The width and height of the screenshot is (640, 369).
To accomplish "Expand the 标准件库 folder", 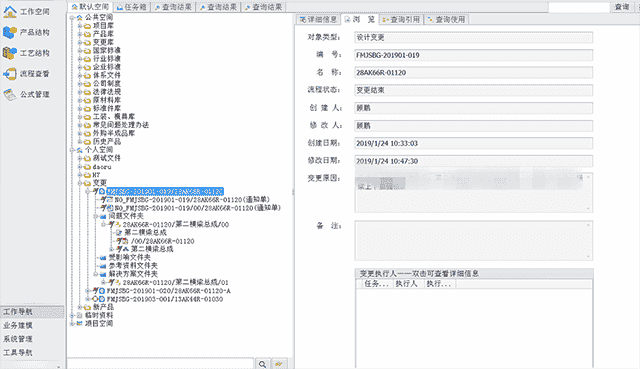I will point(80,109).
